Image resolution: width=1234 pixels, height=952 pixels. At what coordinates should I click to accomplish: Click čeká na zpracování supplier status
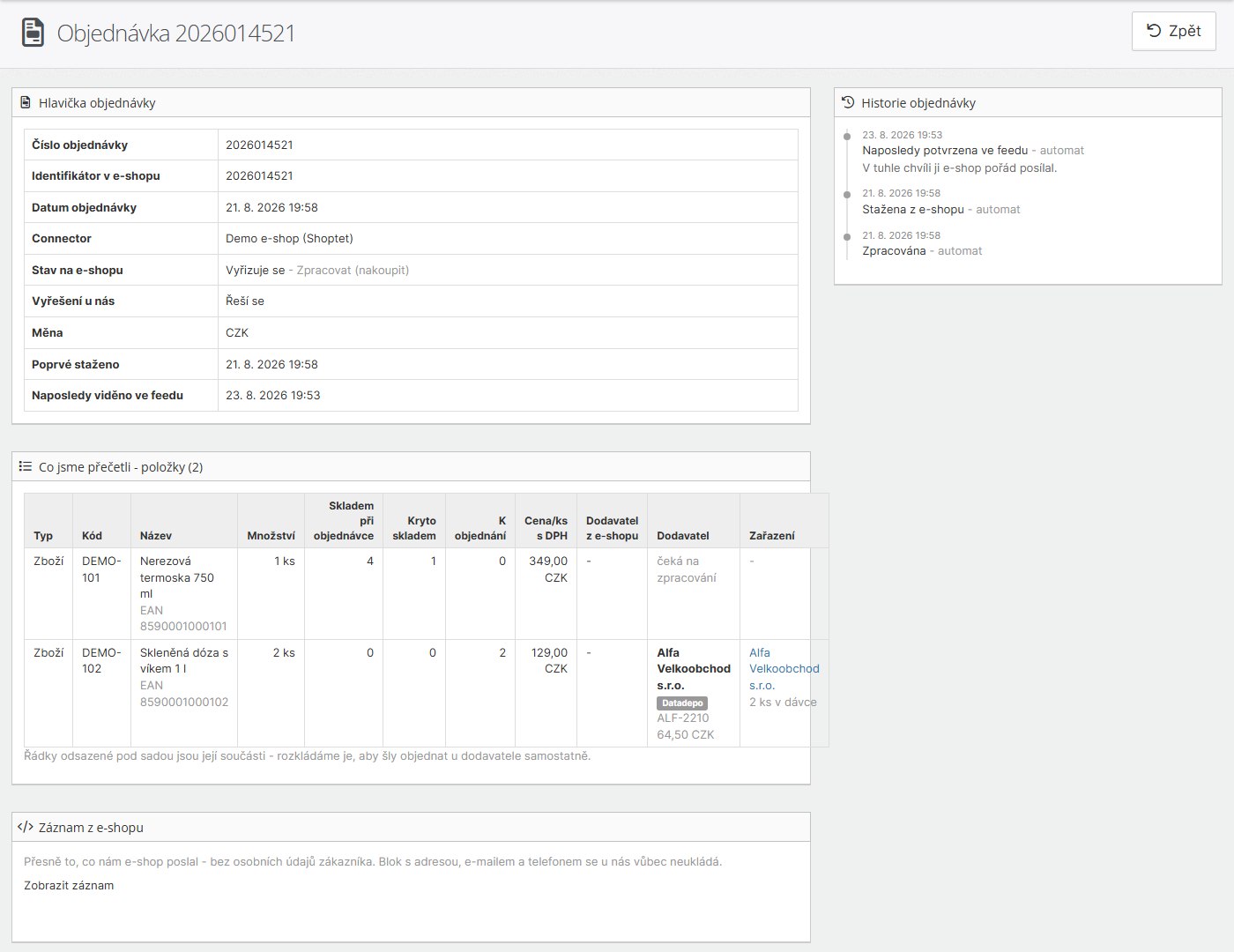[x=687, y=569]
